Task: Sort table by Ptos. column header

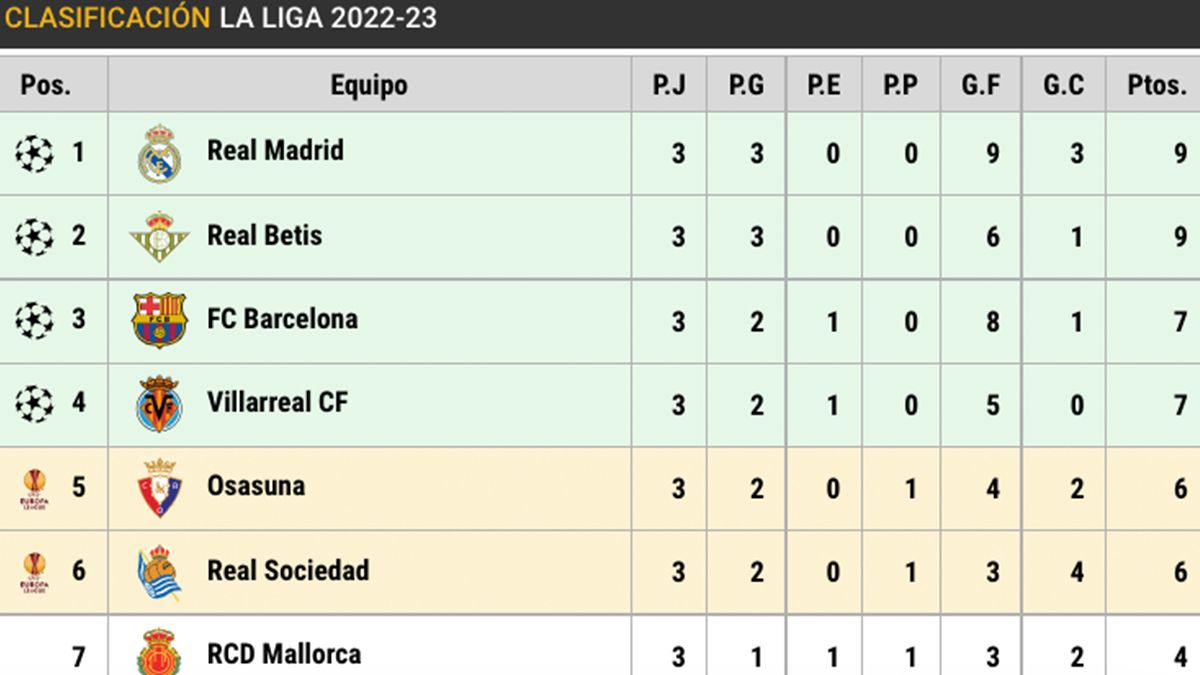Action: click(1157, 85)
